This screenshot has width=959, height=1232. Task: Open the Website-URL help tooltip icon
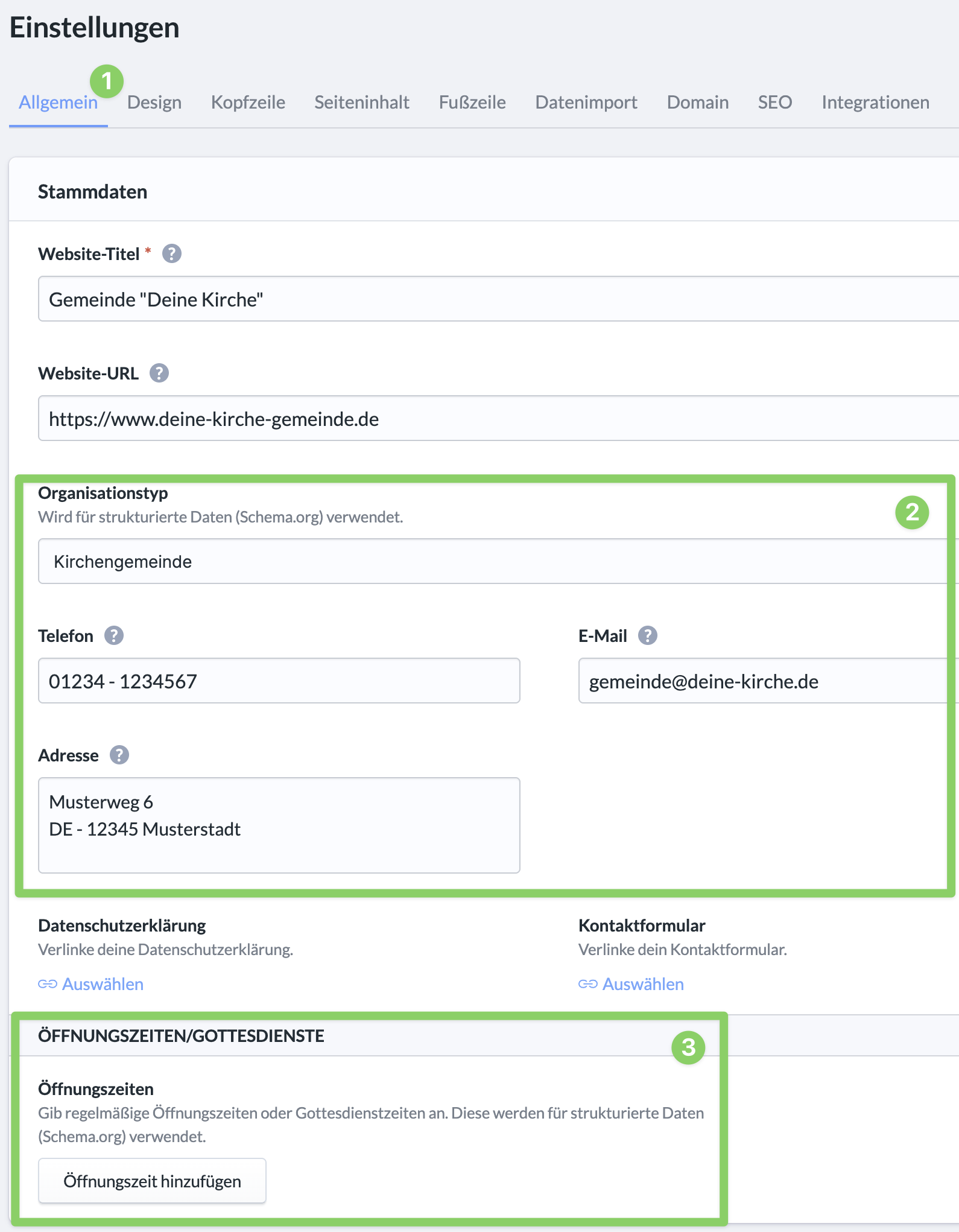click(159, 373)
